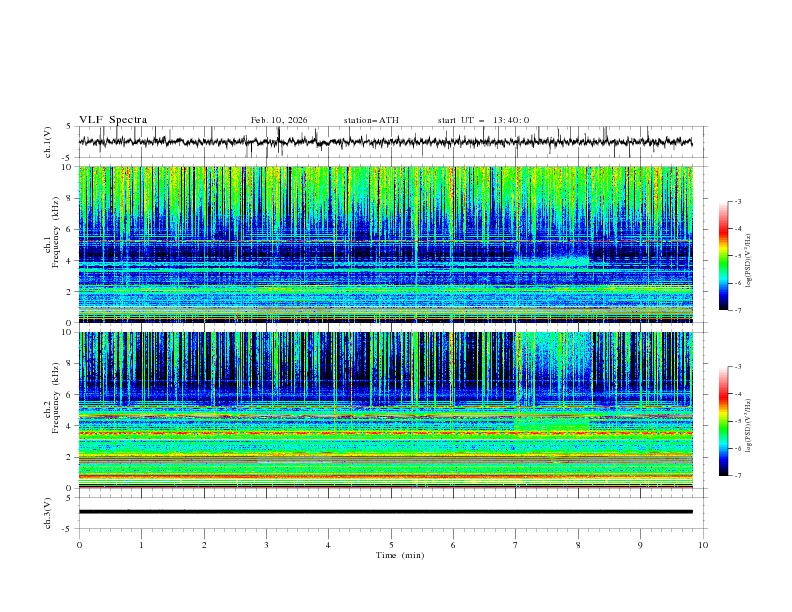792x612 pixels.
Task: Click the "-7" label on ch.1 colorbar
Action: pyautogui.click(x=737, y=311)
